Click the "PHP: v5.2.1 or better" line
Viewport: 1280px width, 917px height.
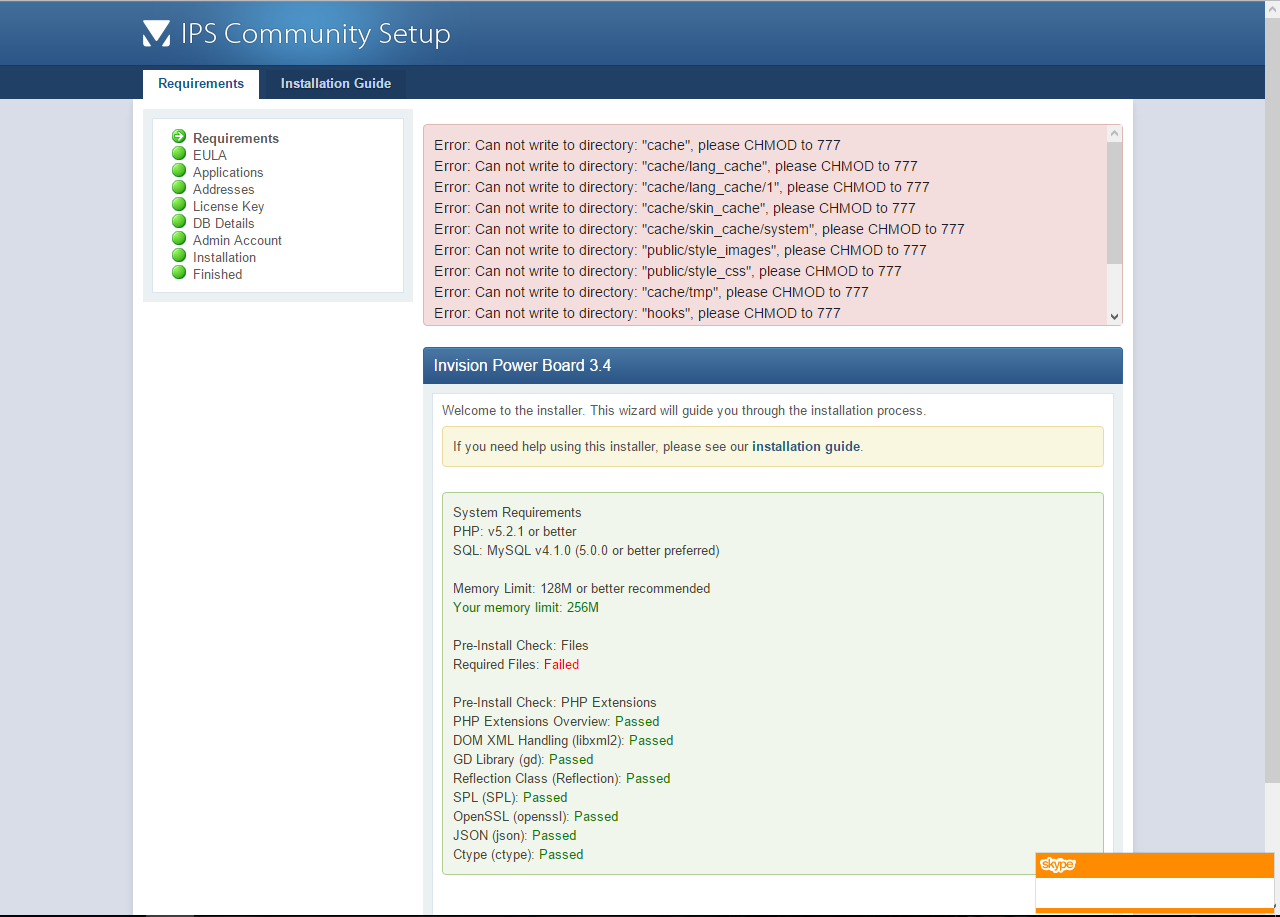tap(515, 531)
